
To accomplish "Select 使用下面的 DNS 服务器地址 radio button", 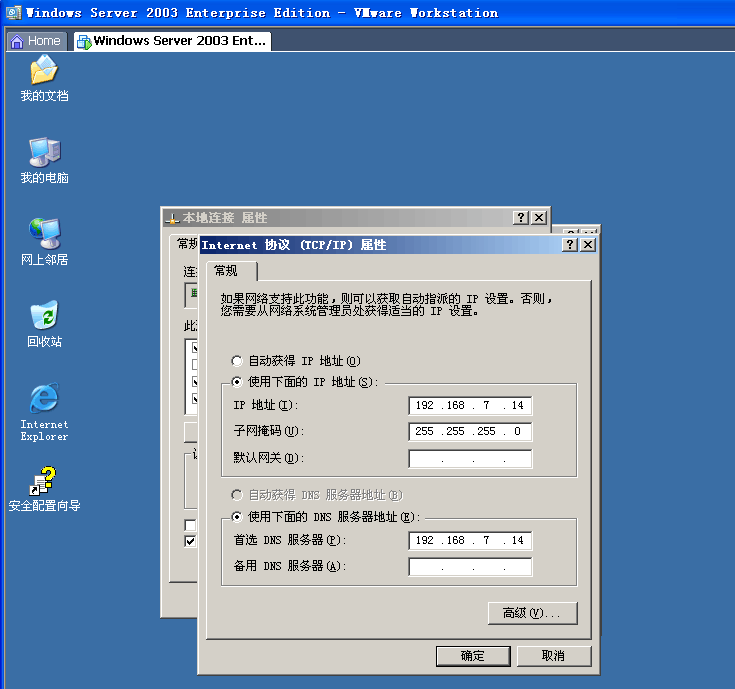I will point(237,517).
